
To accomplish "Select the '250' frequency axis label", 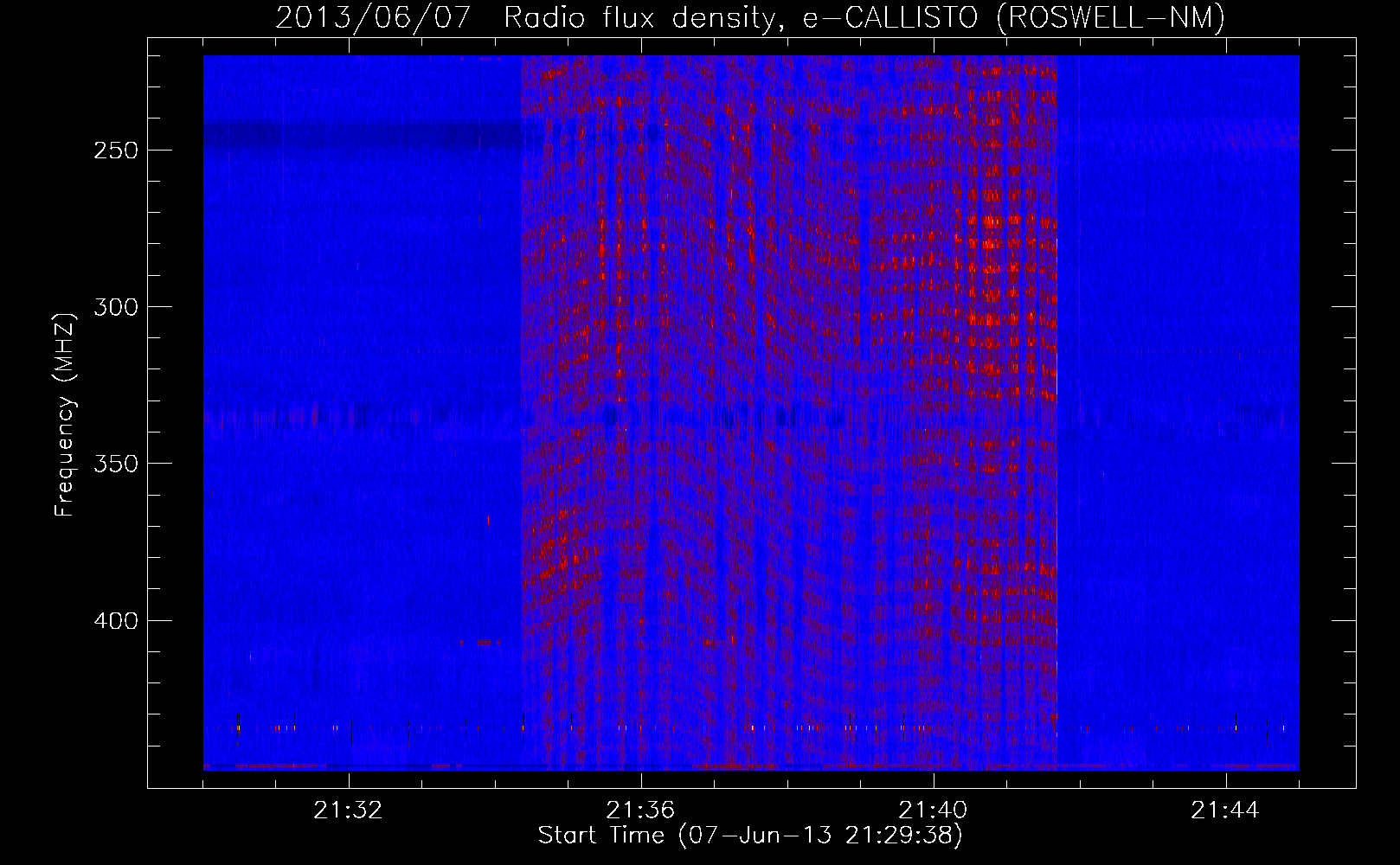I will pyautogui.click(x=116, y=151).
